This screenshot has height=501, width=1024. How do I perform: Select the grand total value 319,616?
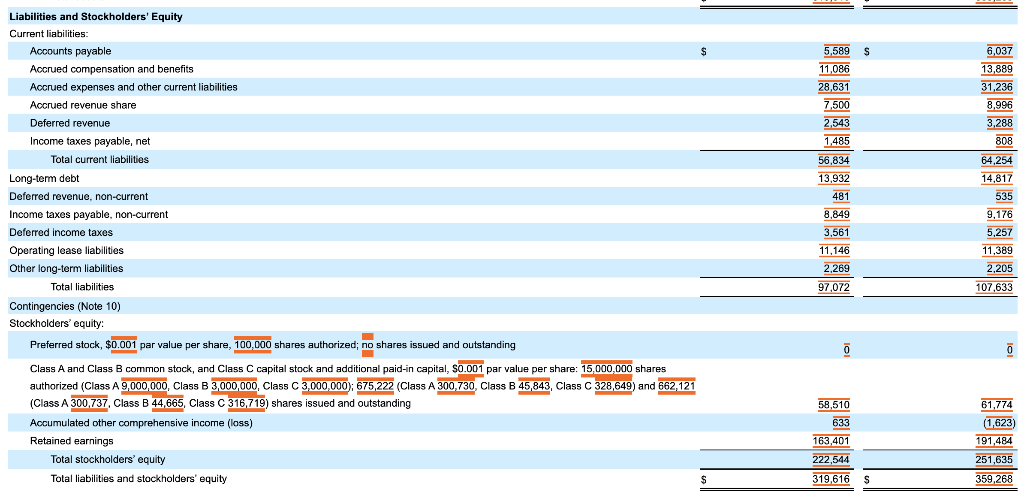pos(831,479)
